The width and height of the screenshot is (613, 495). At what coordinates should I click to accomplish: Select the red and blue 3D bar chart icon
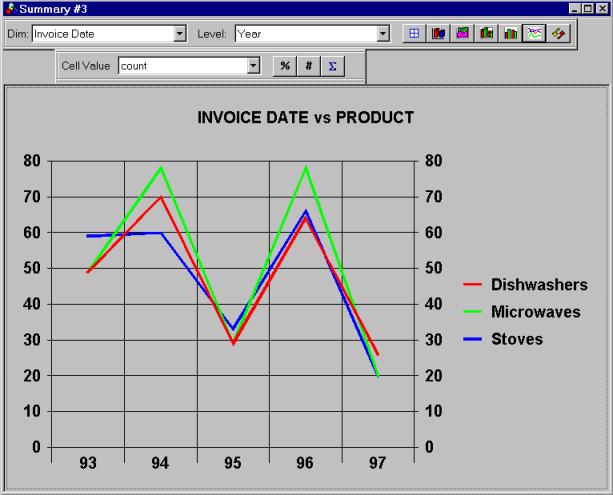[438, 33]
